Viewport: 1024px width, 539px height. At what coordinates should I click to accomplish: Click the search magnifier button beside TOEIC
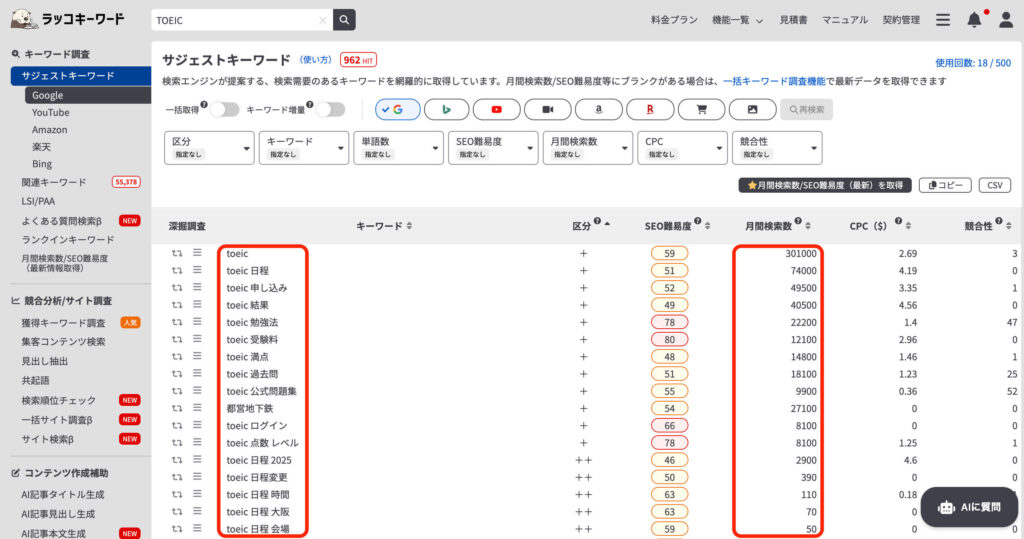(x=344, y=20)
